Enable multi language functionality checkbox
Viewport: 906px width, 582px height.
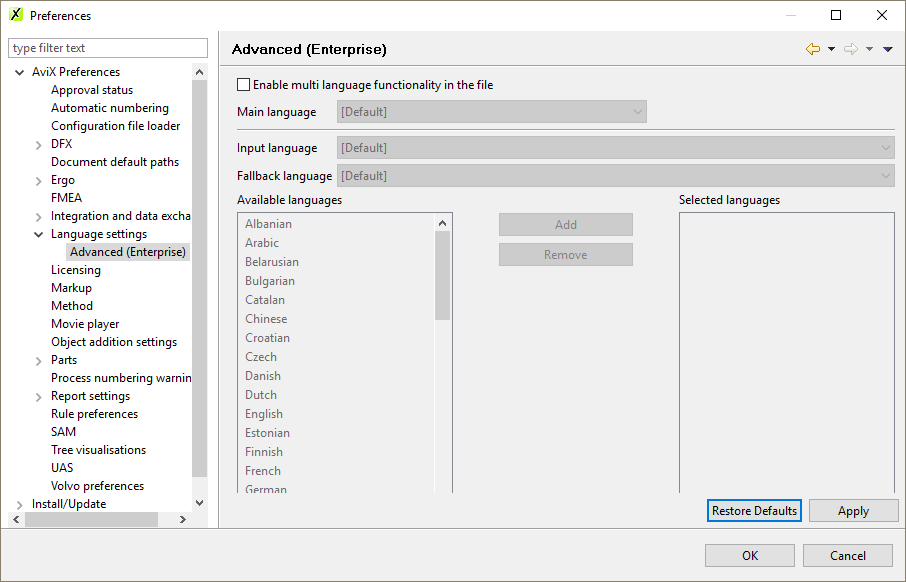coord(244,85)
